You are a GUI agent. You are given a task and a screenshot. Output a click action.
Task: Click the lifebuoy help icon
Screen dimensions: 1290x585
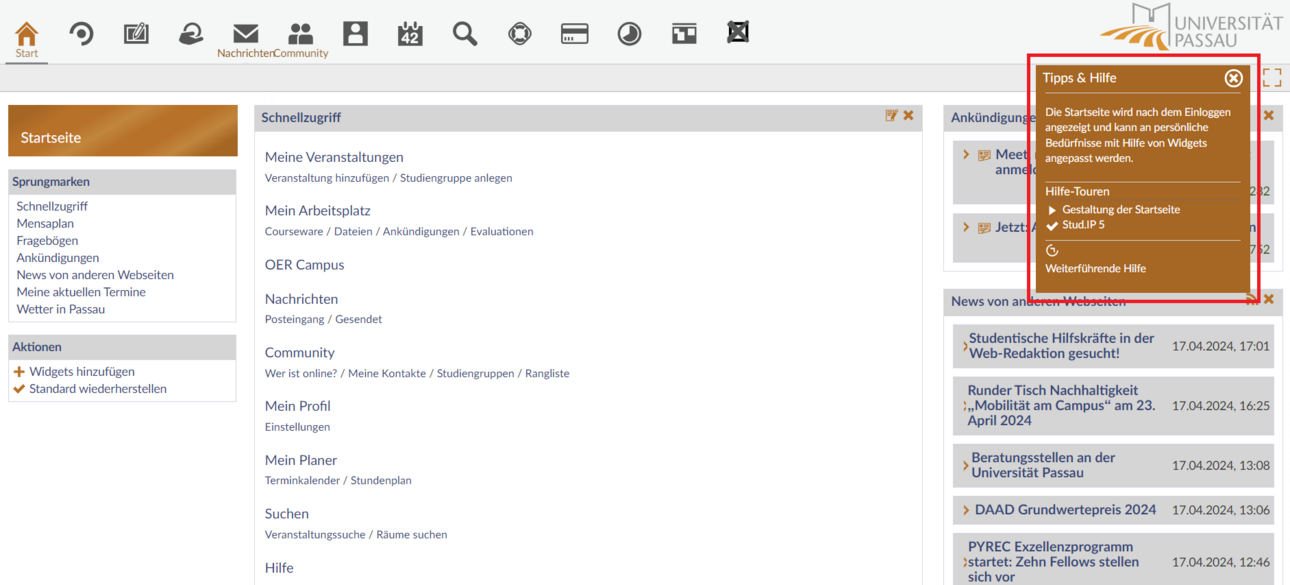pyautogui.click(x=520, y=34)
